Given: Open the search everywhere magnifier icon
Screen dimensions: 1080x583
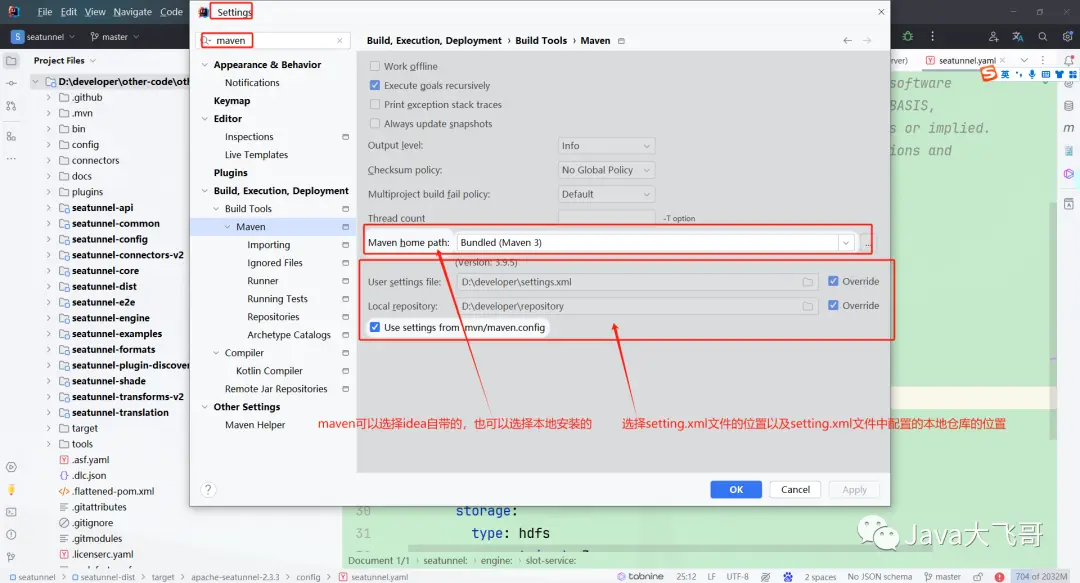Looking at the screenshot, I should pyautogui.click(x=1043, y=37).
